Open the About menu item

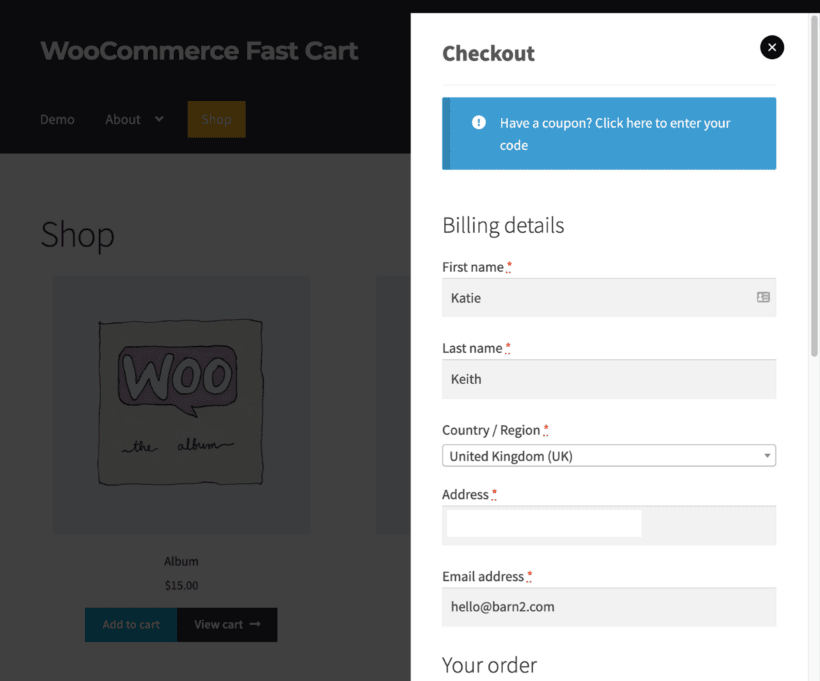pyautogui.click(x=123, y=119)
